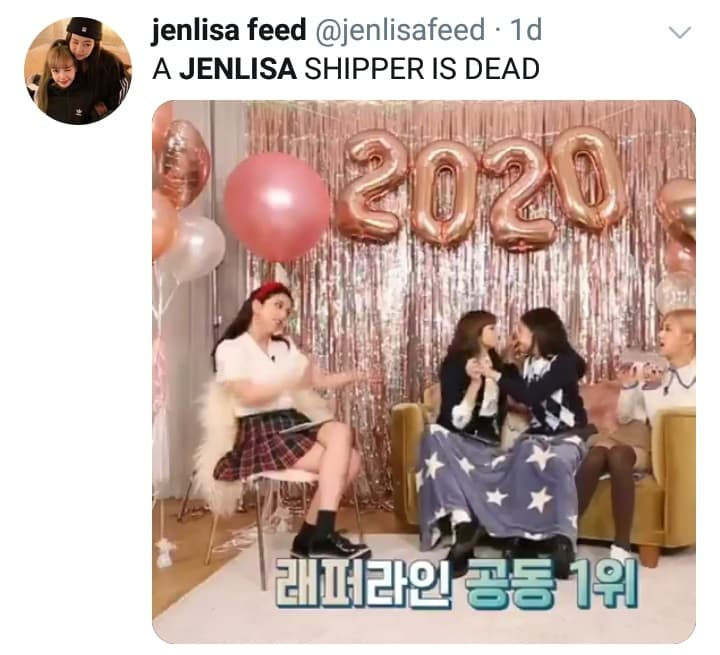The width and height of the screenshot is (720, 655).
Task: Tap the Korean caption '래퍼라인 공동 1위'
Action: coord(456,583)
